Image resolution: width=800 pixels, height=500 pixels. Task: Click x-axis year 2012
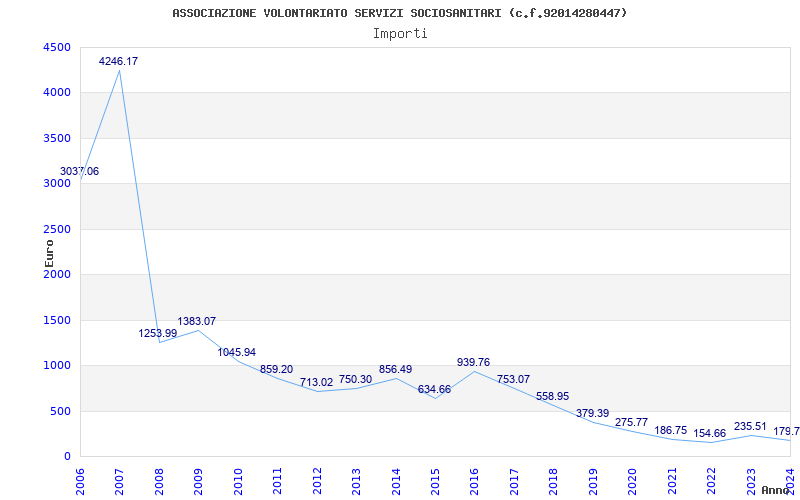pyautogui.click(x=317, y=482)
